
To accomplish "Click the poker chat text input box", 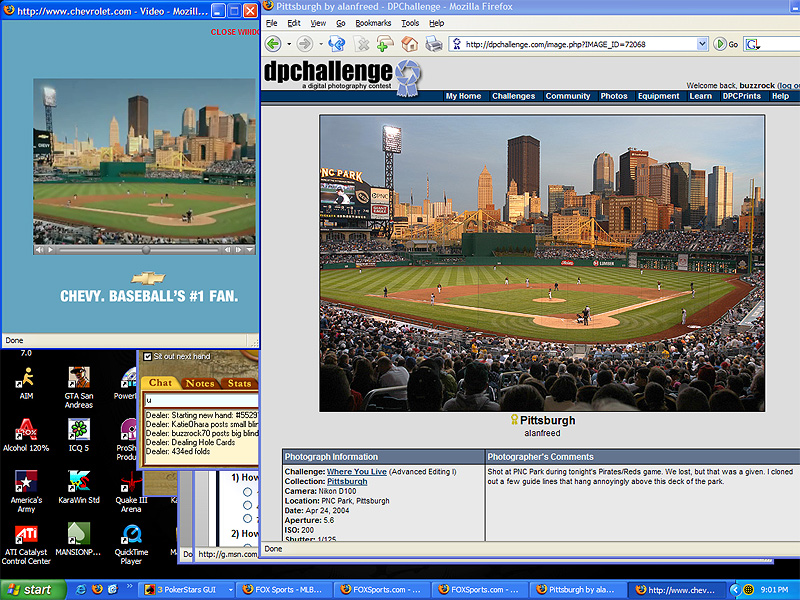I will pyautogui.click(x=201, y=399).
